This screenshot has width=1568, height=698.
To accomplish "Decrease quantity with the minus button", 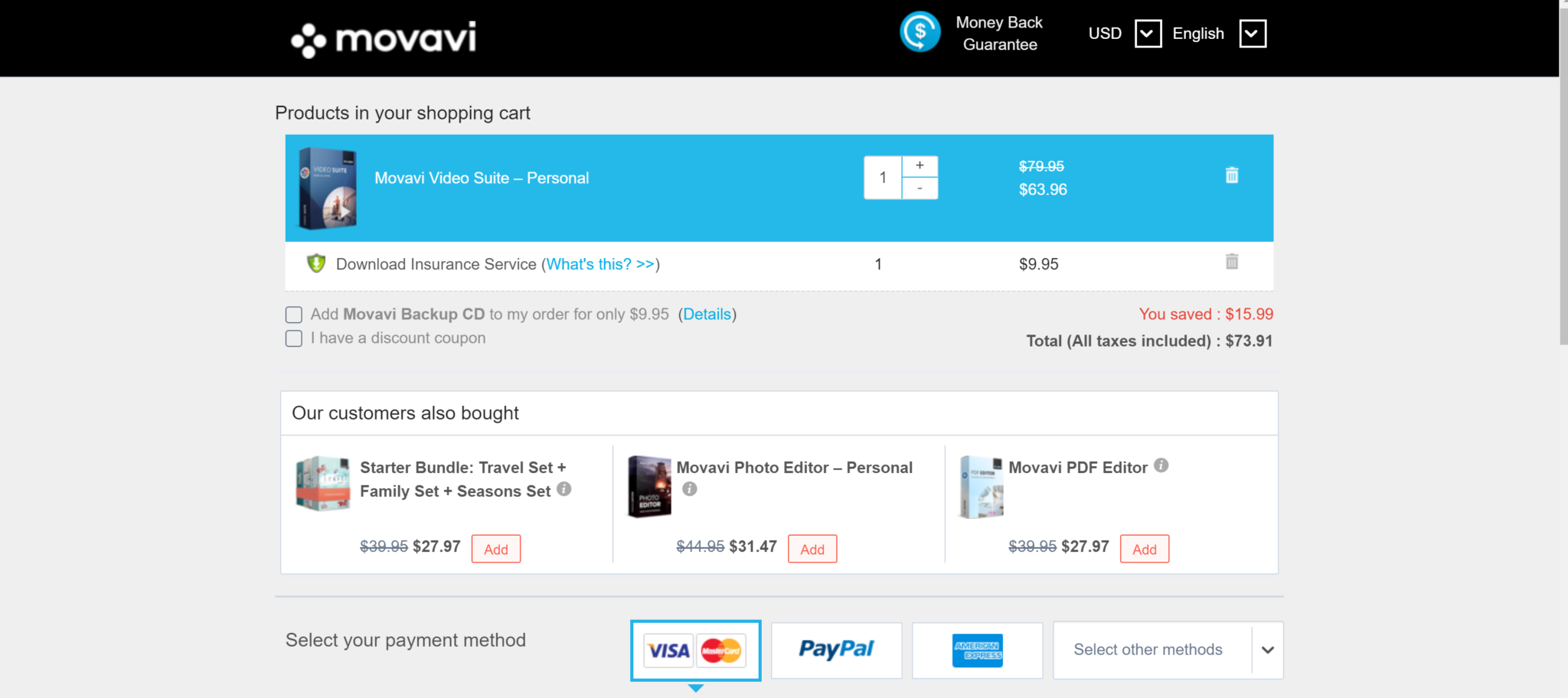I will tap(920, 188).
